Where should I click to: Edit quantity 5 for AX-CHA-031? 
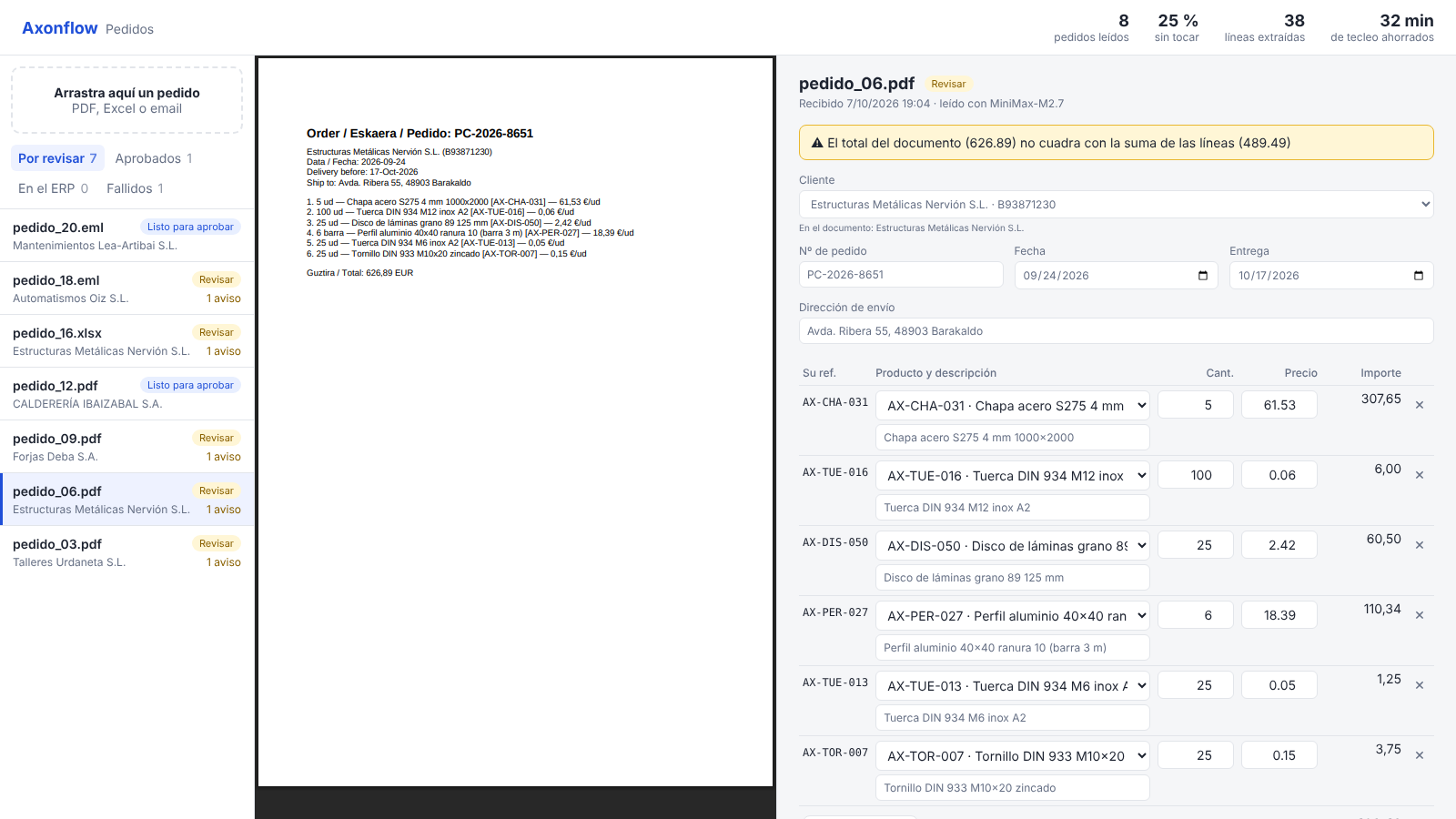pos(1195,405)
